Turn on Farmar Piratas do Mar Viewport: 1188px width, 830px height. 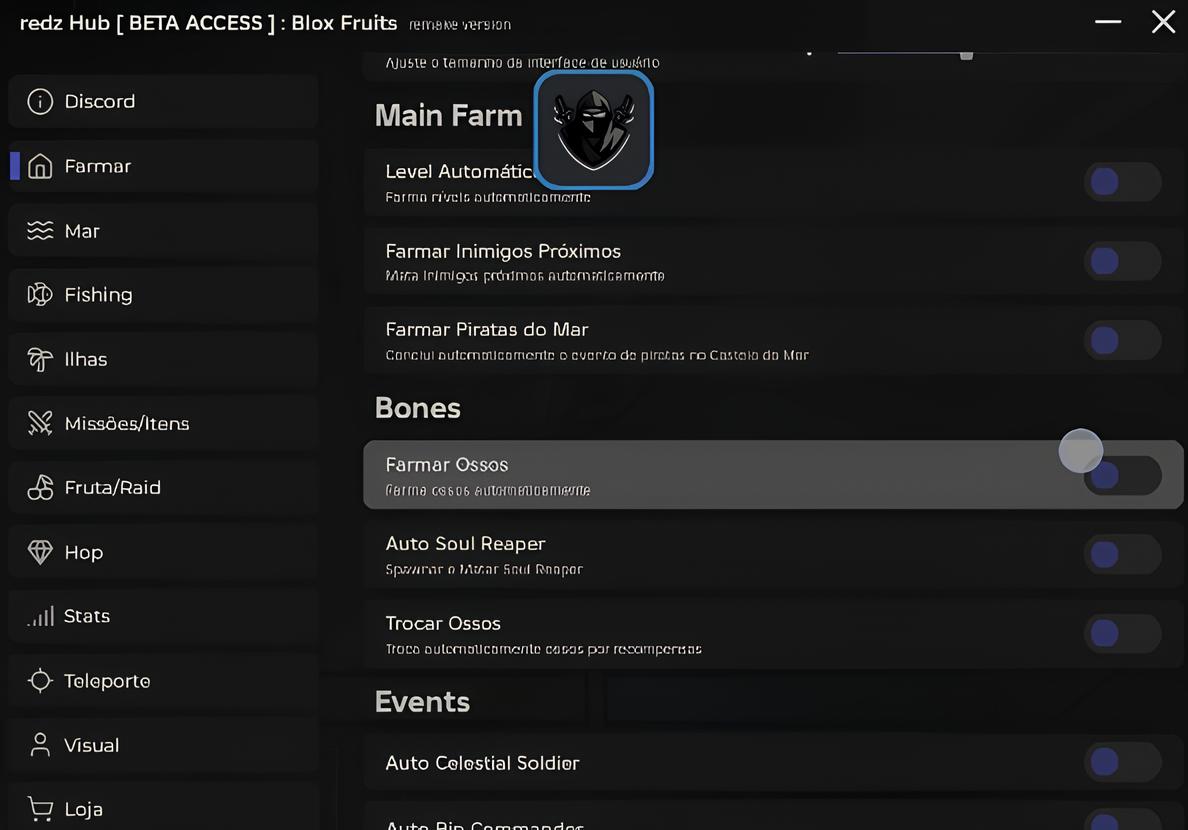[x=1122, y=340]
